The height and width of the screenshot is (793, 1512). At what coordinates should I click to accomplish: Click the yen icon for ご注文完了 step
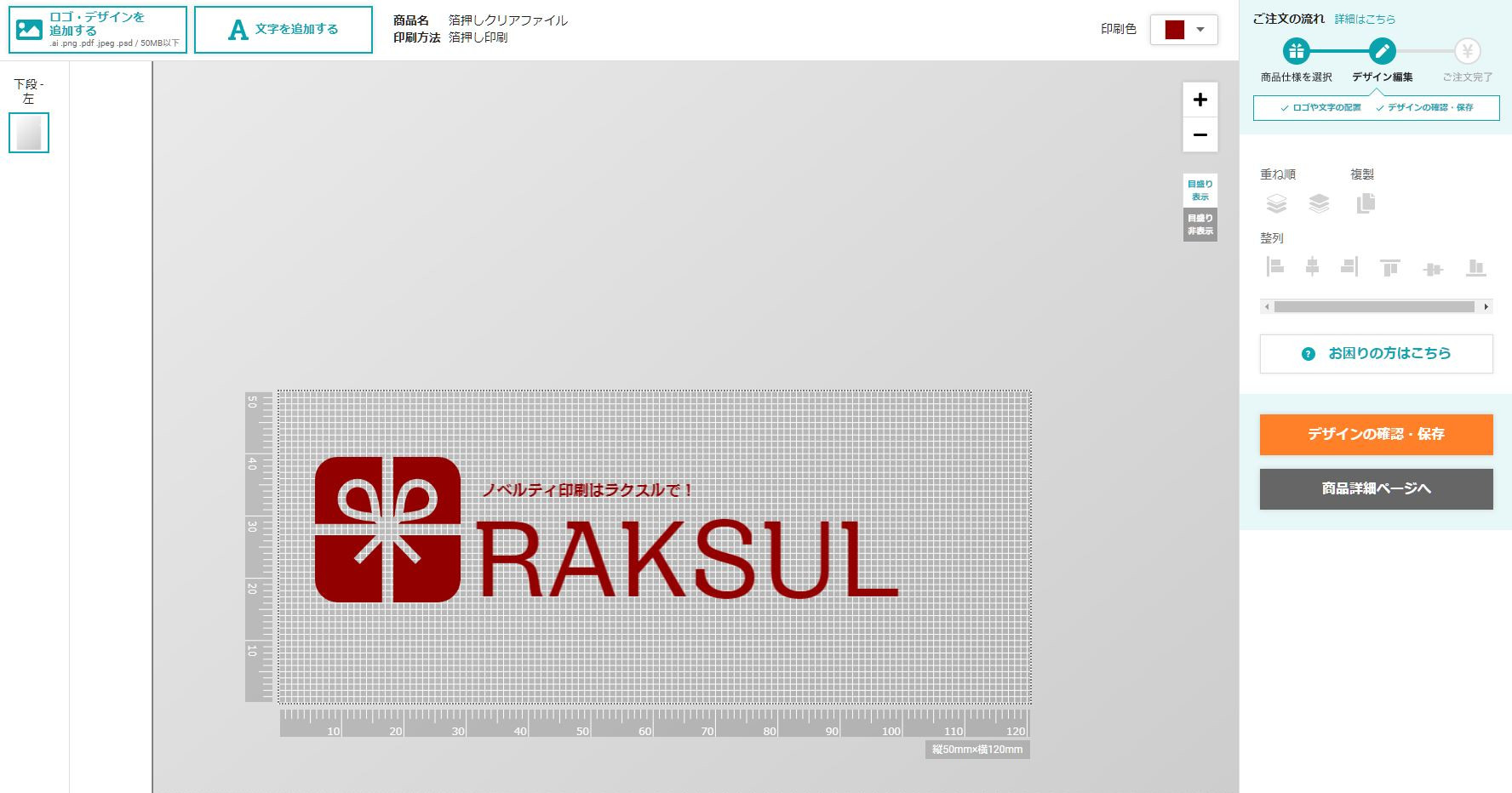coord(1468,51)
